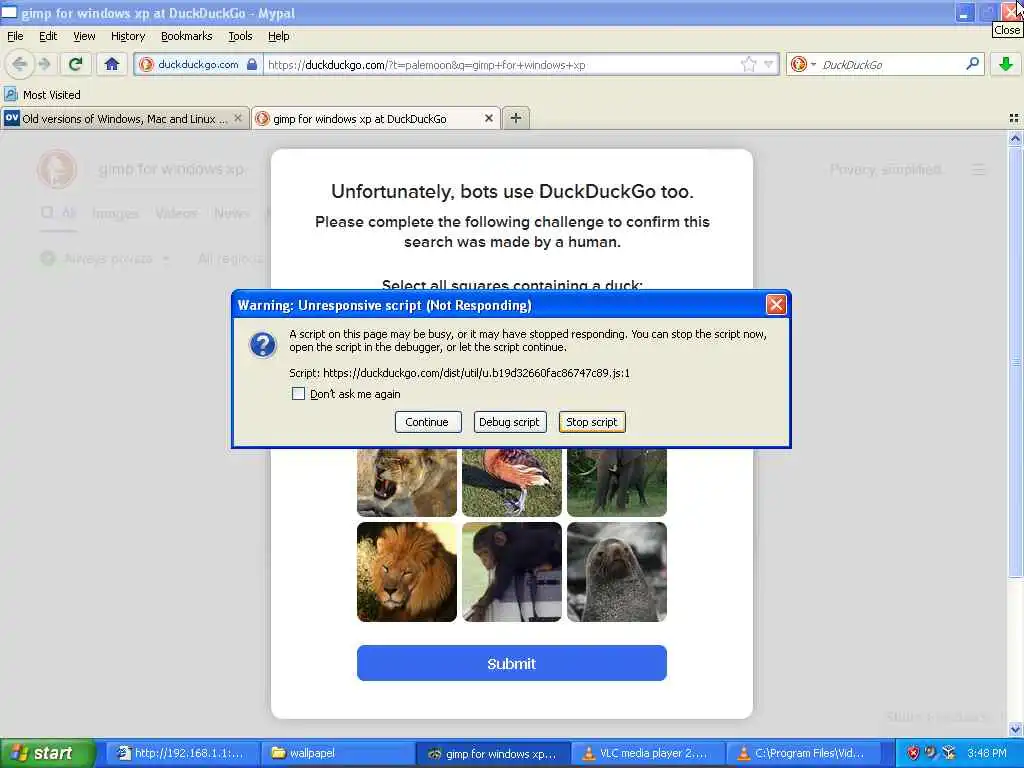Click the padlock icon in the address bar
1024x768 pixels.
[252, 64]
